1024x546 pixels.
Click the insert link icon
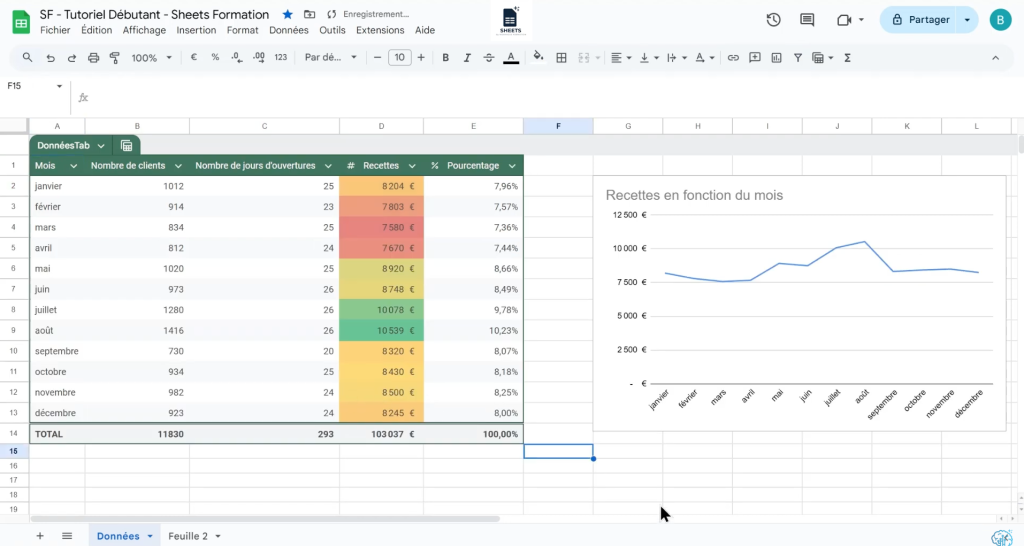click(x=733, y=57)
